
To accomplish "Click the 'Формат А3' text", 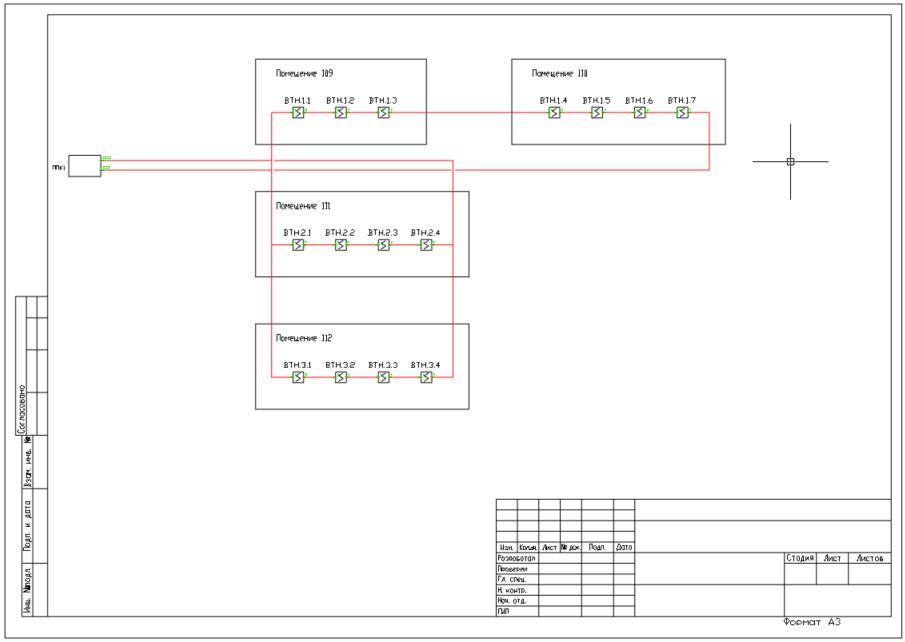I will click(812, 623).
